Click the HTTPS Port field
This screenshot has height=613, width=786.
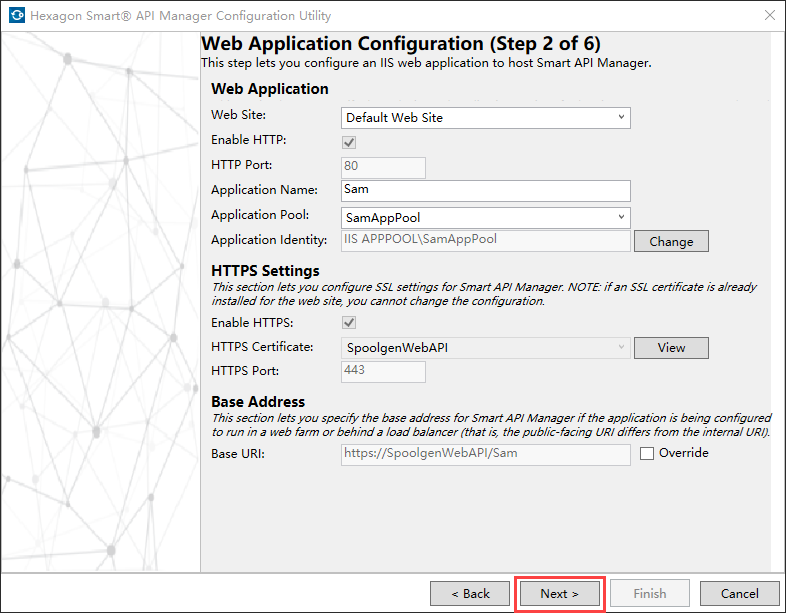point(383,371)
